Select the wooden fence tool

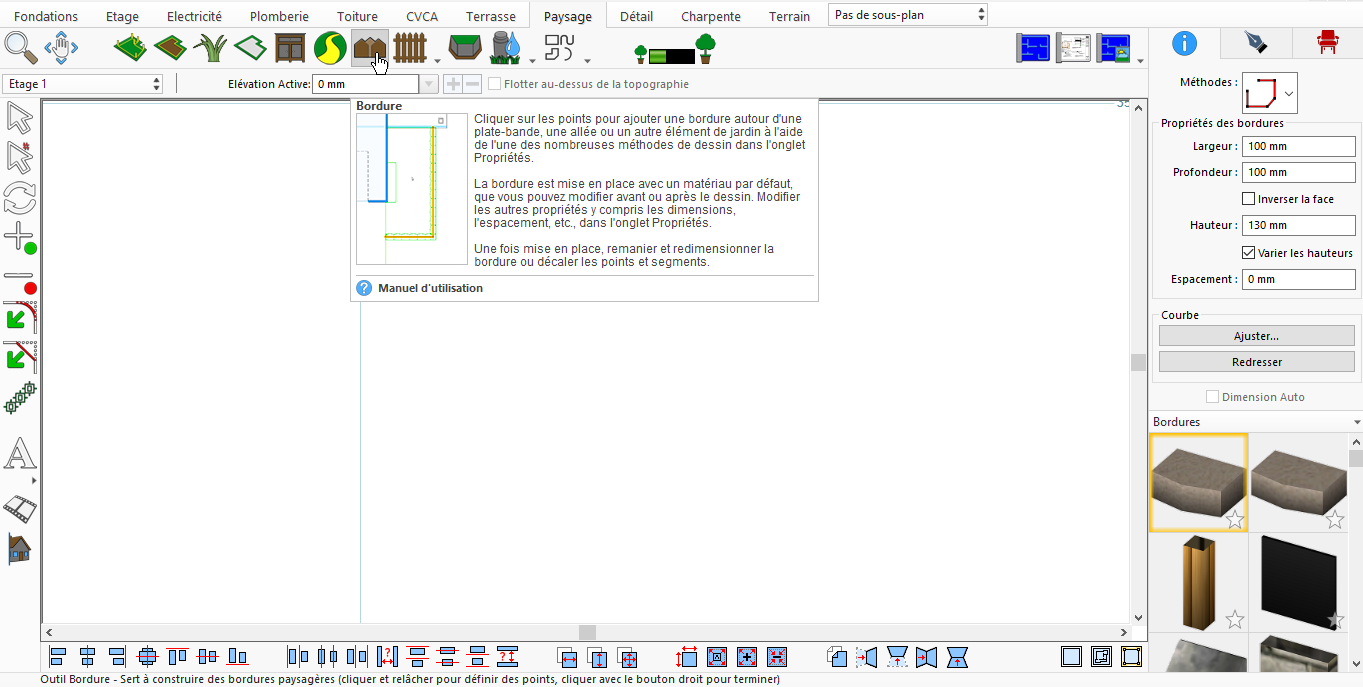click(410, 47)
